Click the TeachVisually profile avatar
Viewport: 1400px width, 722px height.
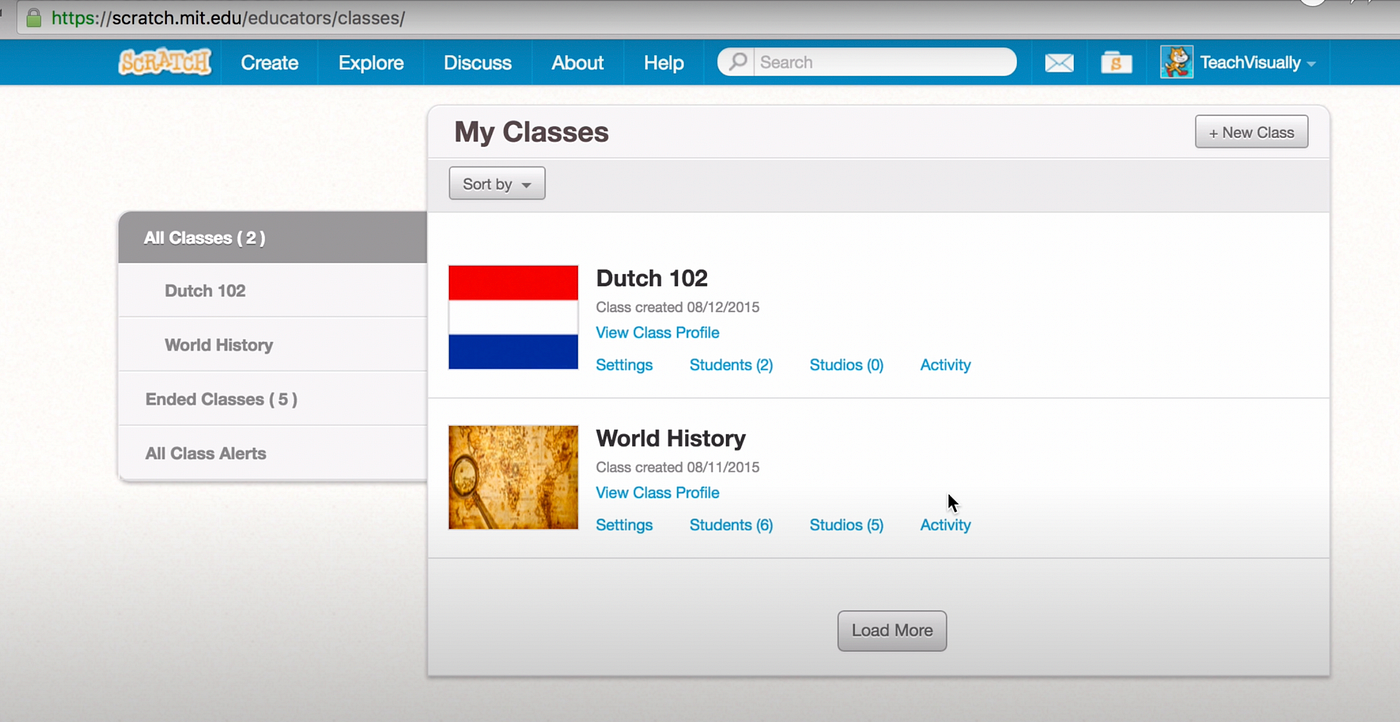click(1177, 62)
